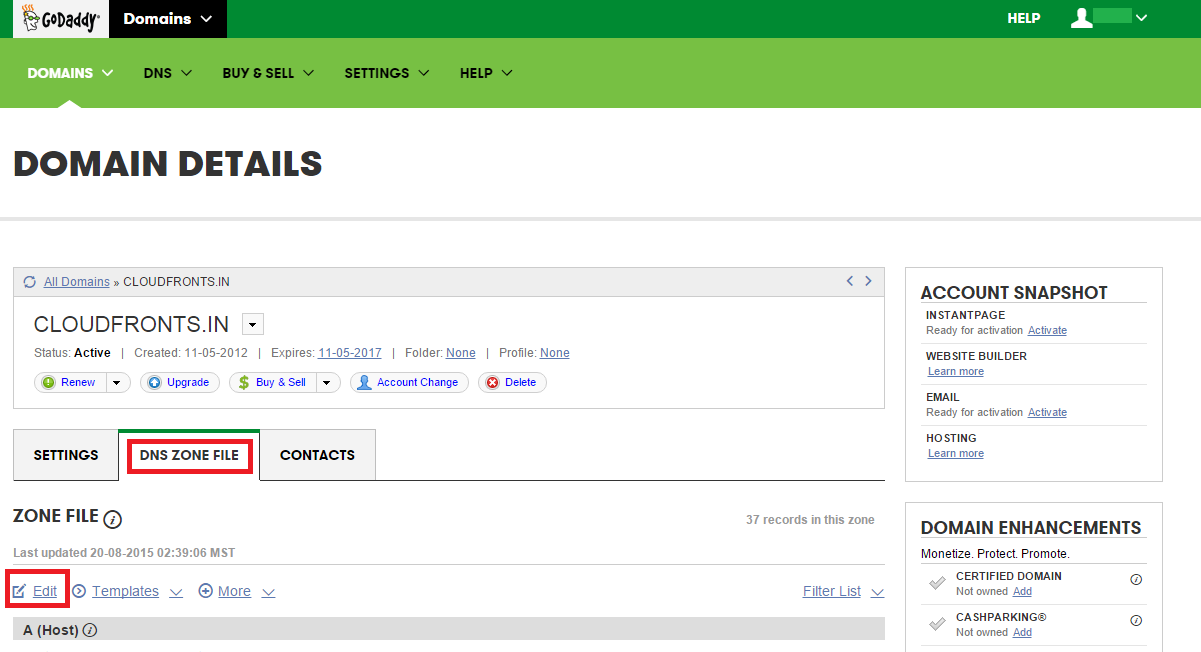Click Learn more under Website Builder
The height and width of the screenshot is (652, 1201).
956,371
